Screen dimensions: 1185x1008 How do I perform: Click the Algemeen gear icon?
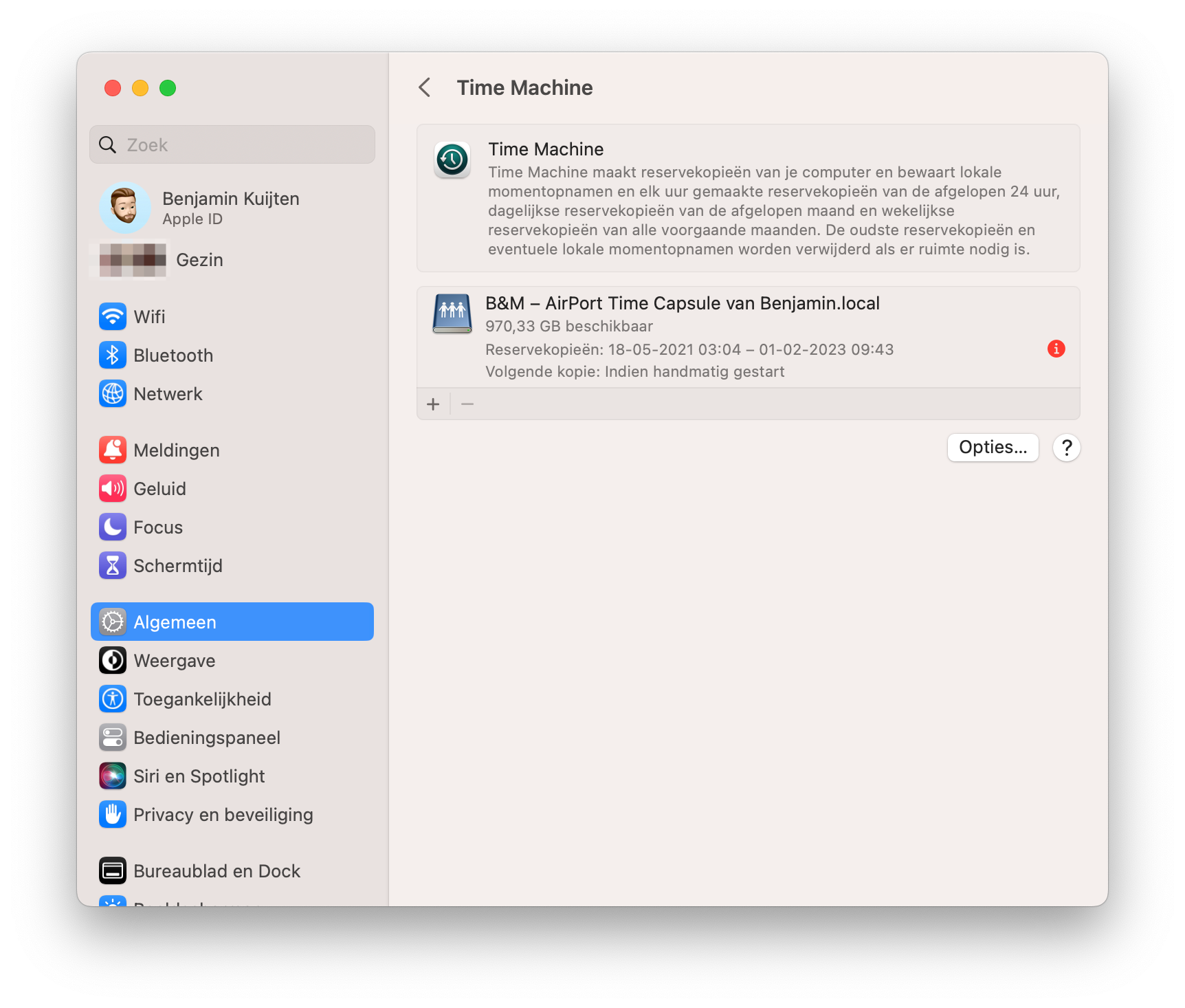pos(113,622)
